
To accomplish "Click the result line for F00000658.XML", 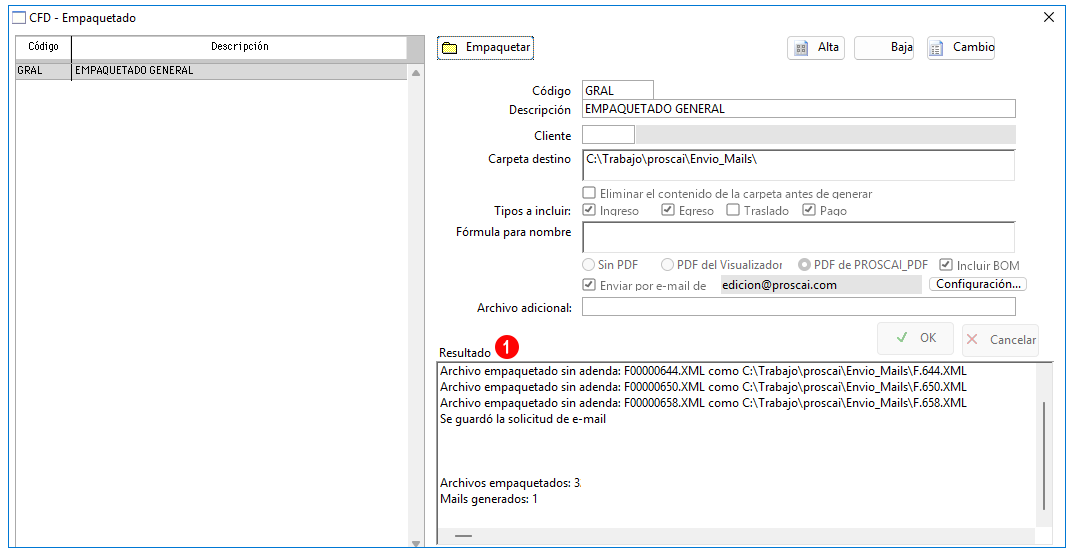I will pos(703,403).
